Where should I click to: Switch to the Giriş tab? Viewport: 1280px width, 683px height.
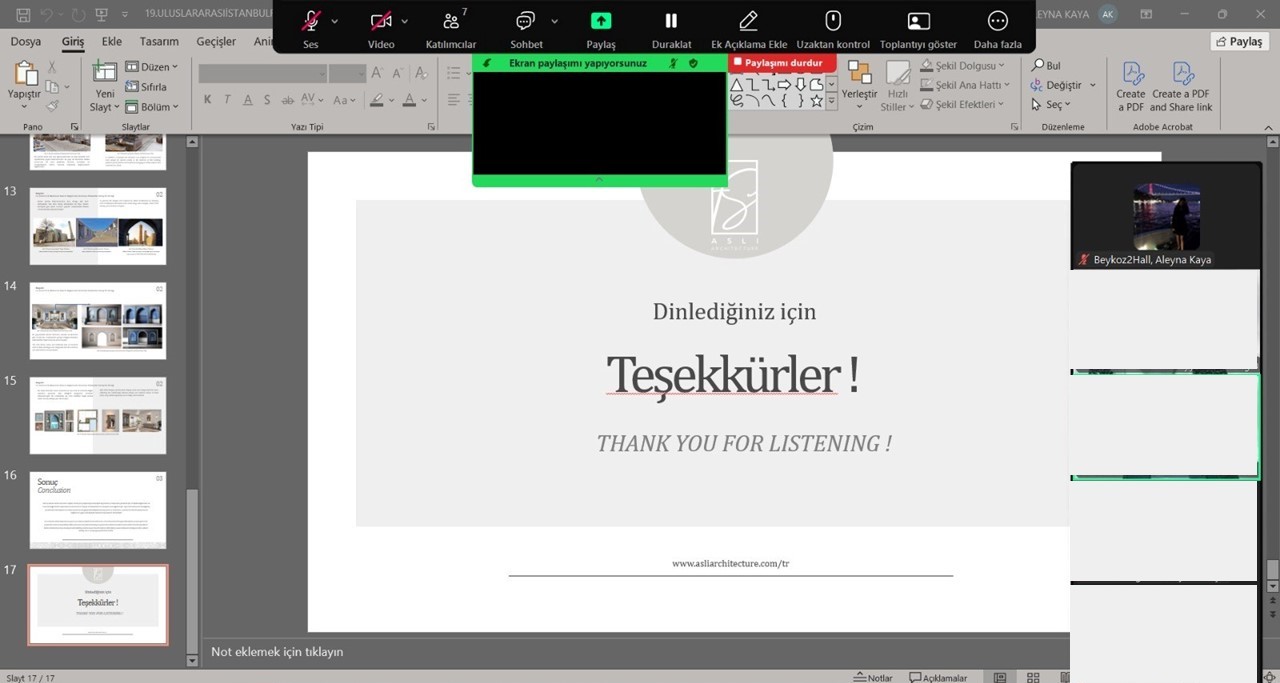point(73,41)
